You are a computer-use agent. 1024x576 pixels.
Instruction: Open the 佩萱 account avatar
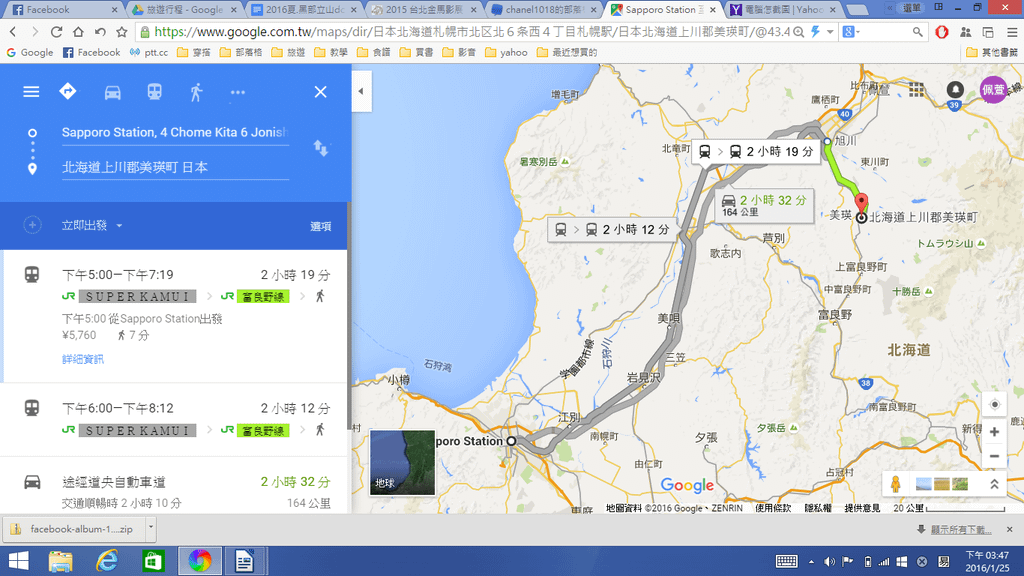(993, 89)
